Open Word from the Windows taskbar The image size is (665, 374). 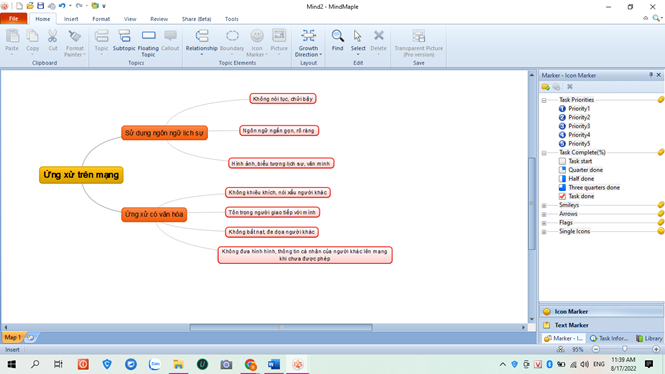pyautogui.click(x=274, y=364)
